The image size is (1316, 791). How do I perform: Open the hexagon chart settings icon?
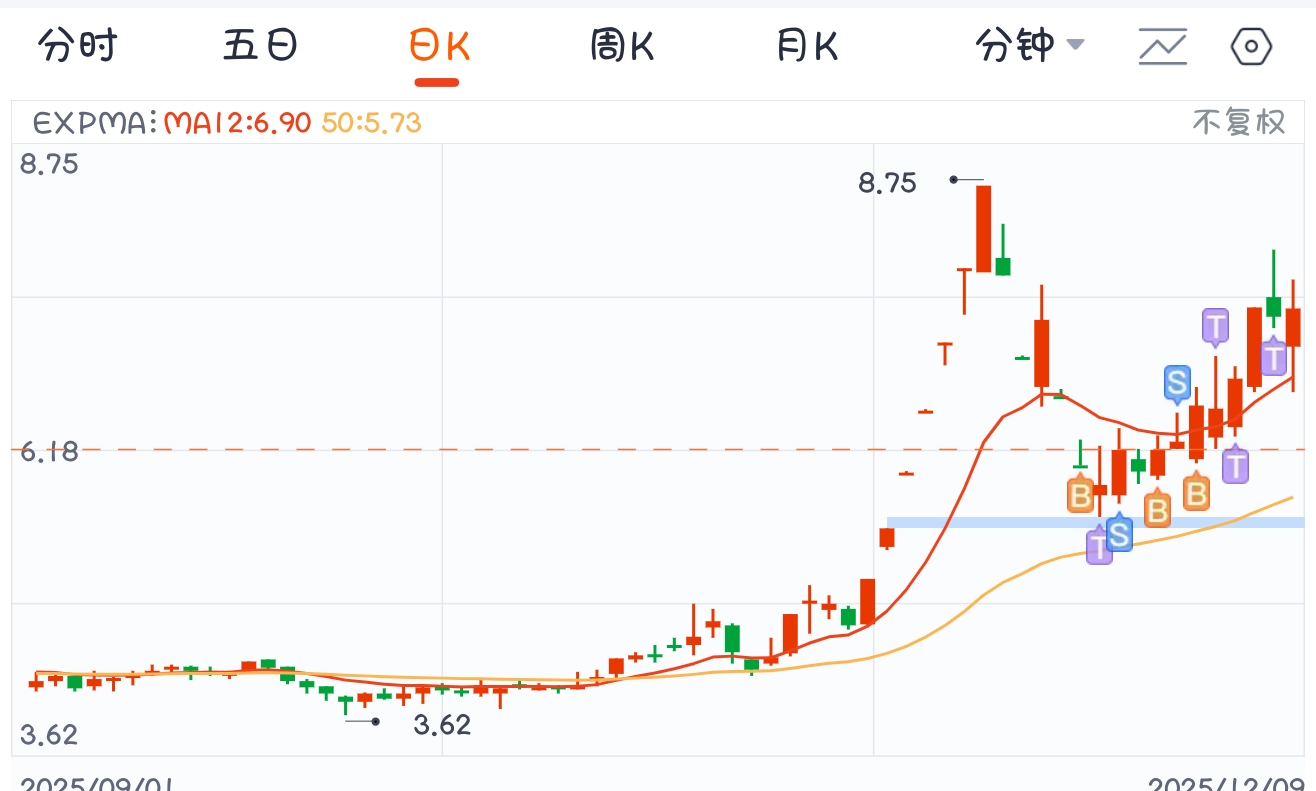tap(1250, 46)
